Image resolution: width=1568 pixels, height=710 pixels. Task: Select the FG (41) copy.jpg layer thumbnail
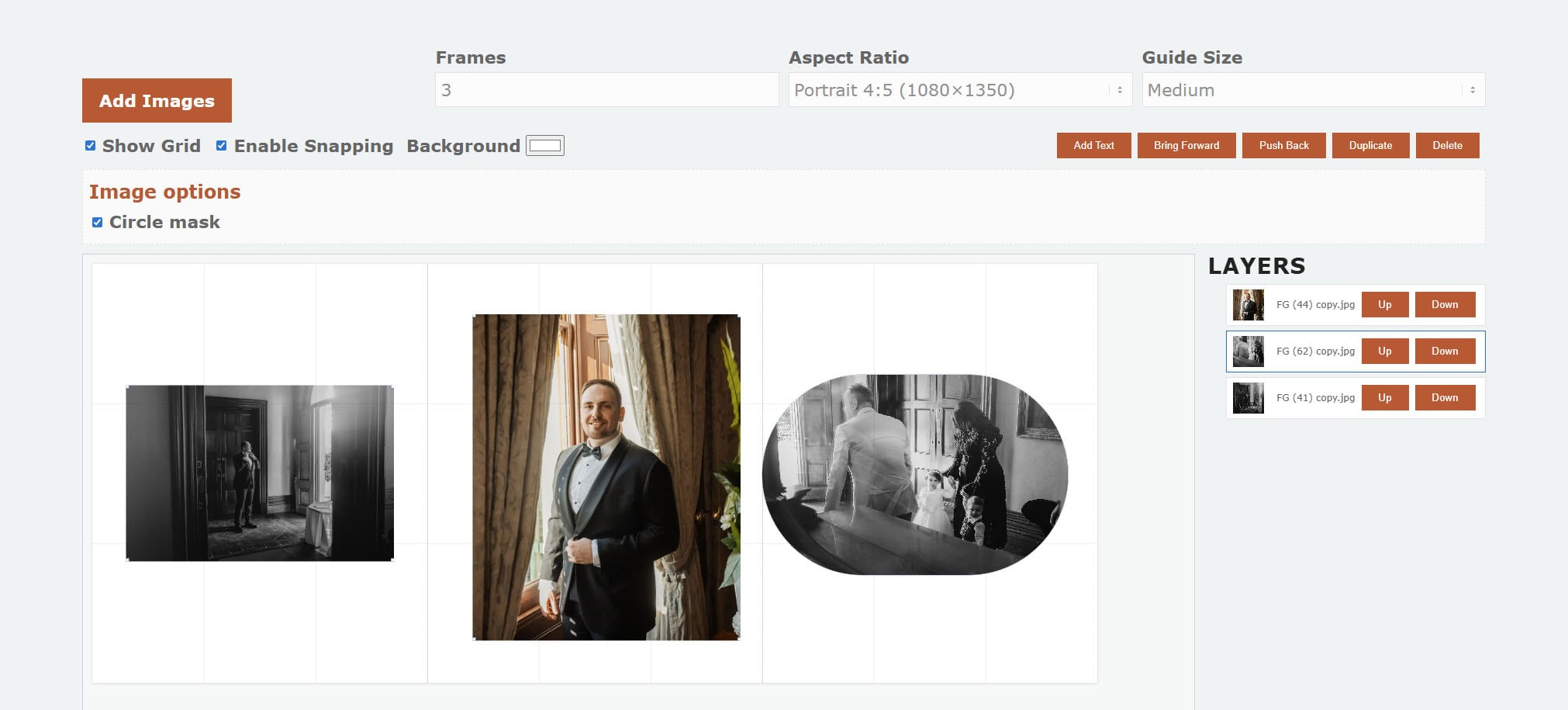tap(1249, 397)
